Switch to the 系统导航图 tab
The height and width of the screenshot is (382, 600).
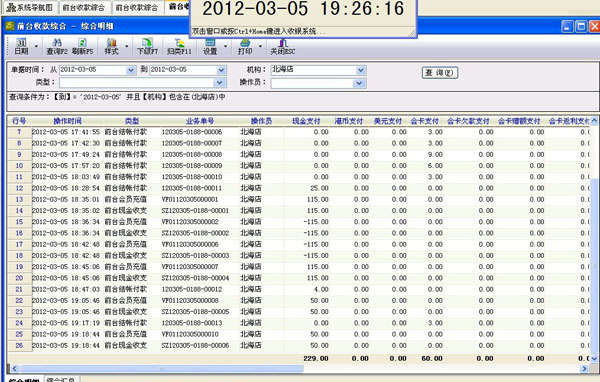pos(30,7)
